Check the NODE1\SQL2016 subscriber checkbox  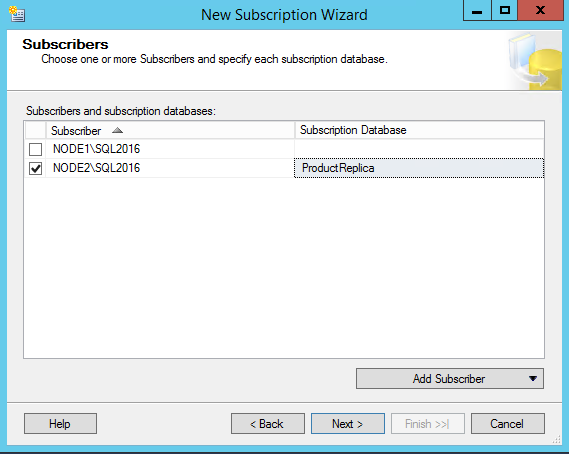tap(36, 149)
